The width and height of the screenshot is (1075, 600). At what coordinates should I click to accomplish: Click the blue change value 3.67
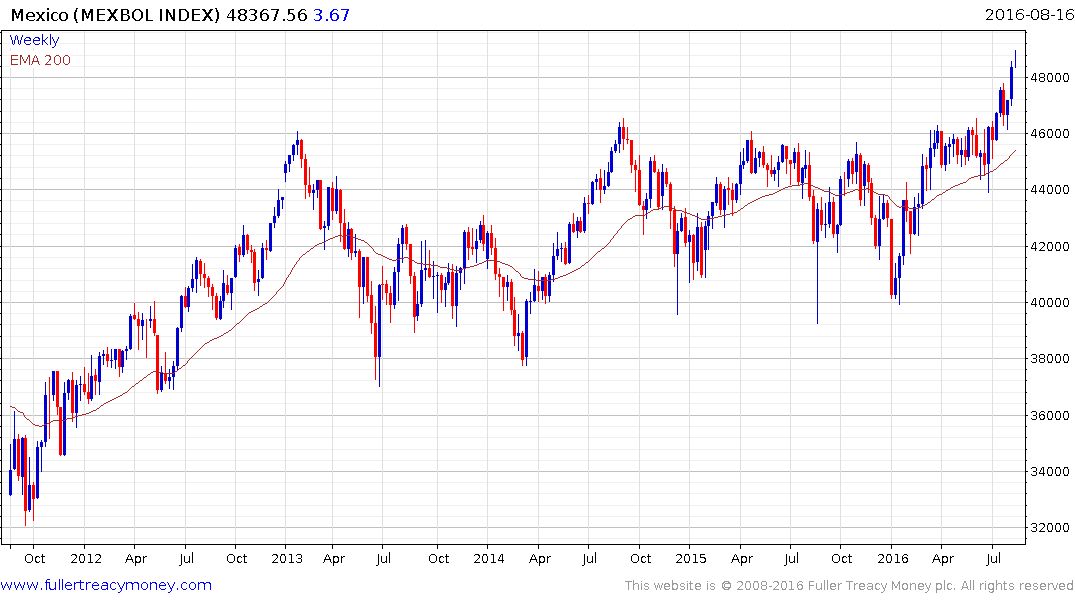pos(331,15)
